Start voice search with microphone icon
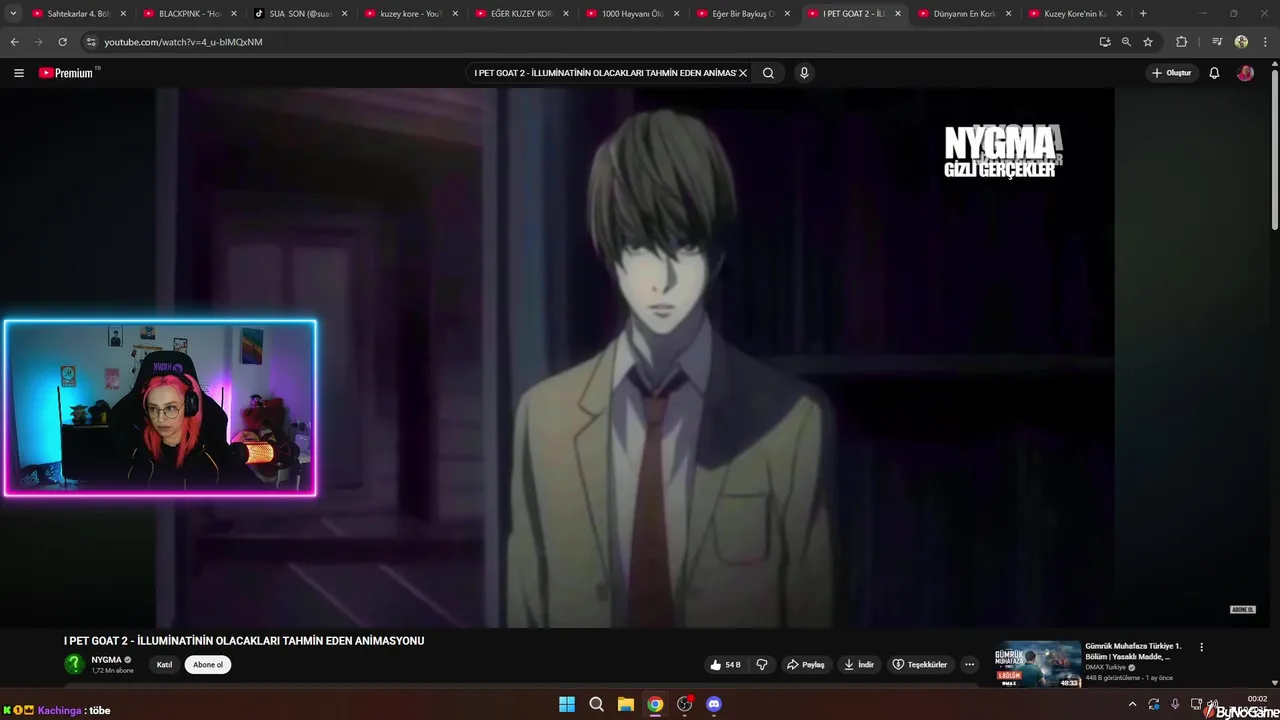 coord(804,73)
